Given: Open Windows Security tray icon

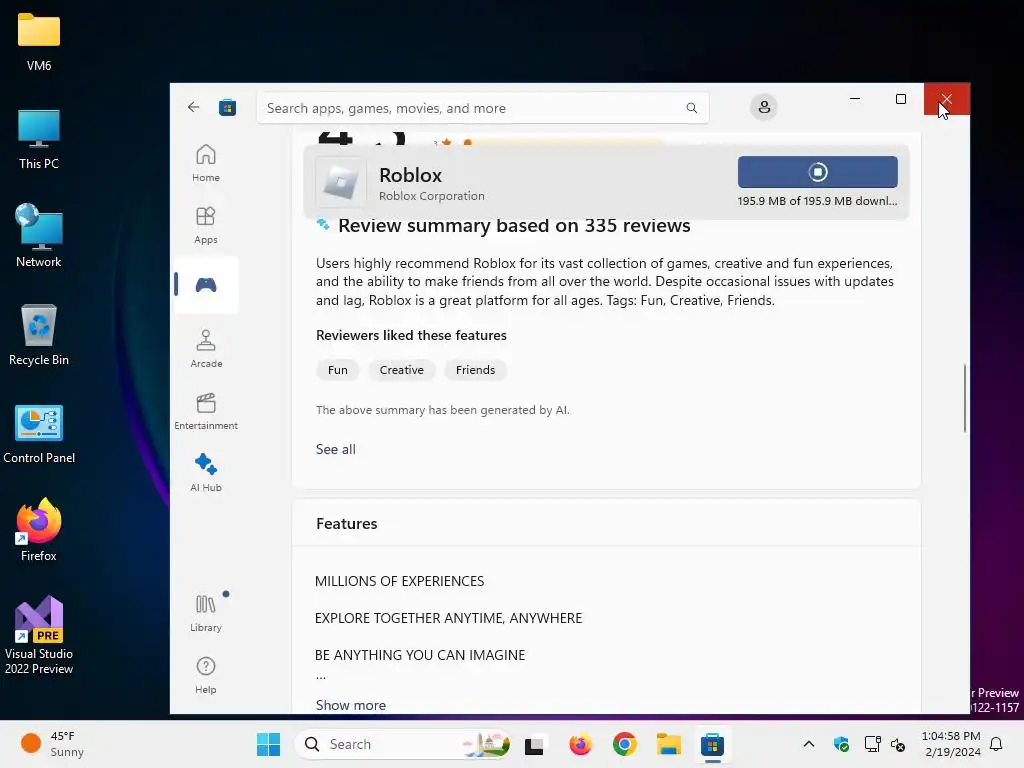Looking at the screenshot, I should [841, 744].
